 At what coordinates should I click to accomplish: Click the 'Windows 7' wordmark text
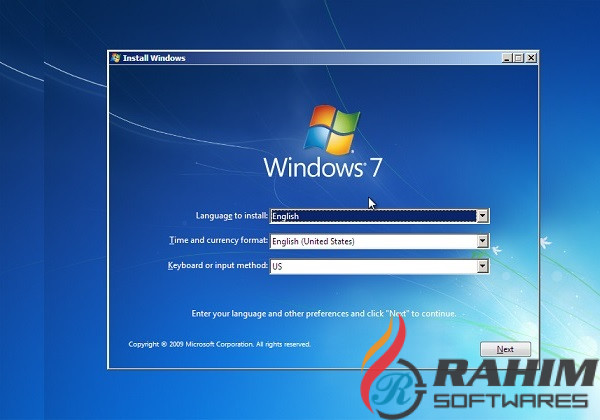tap(323, 168)
